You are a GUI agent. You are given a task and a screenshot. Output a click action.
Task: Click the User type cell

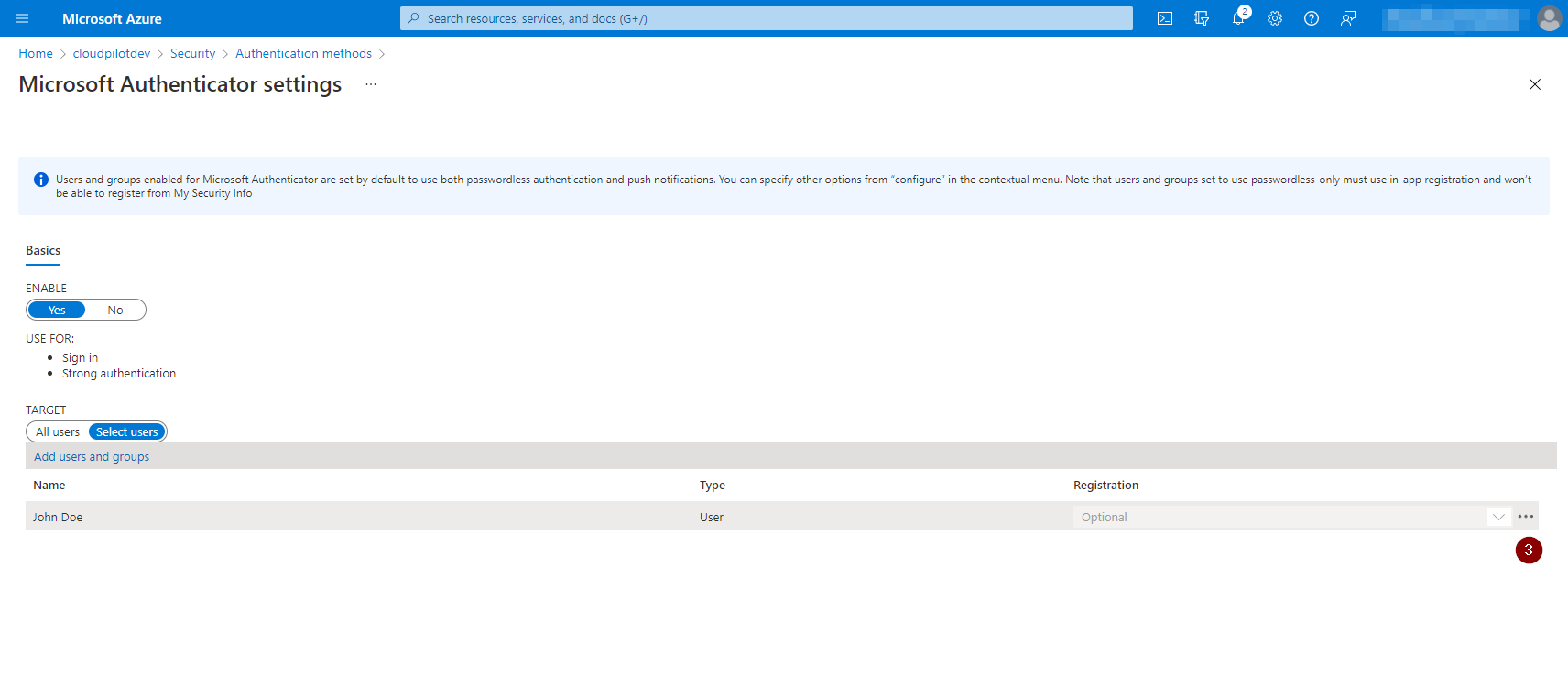pos(712,517)
